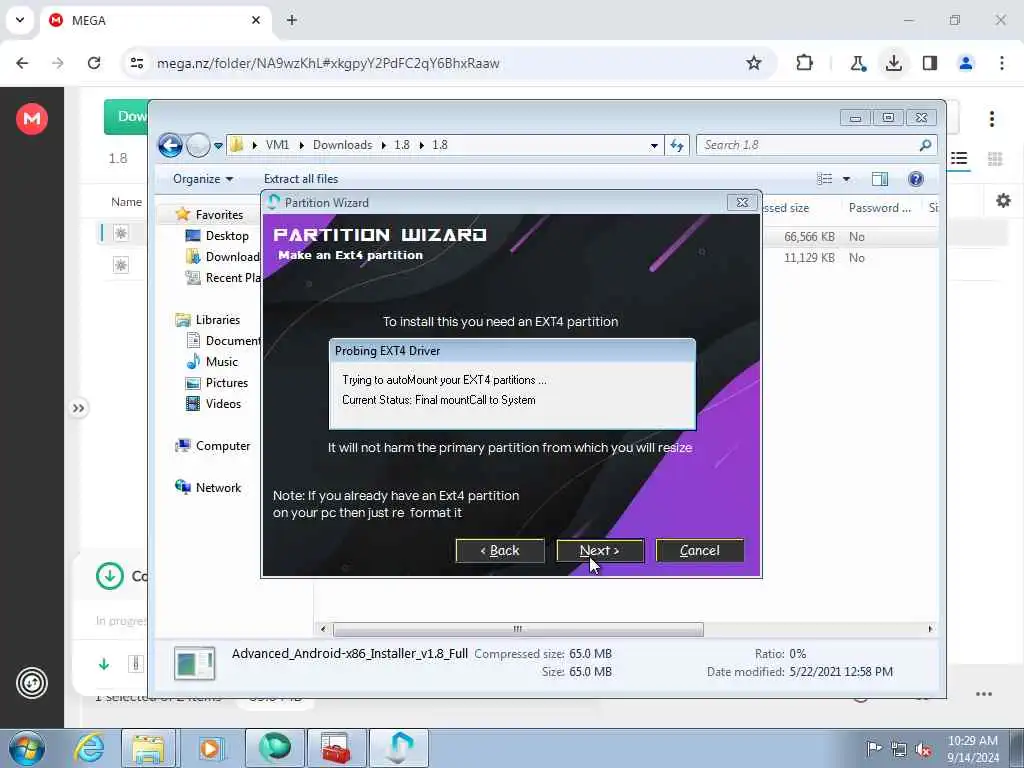Click Next in the Partition Wizard
1024x768 pixels.
coord(600,551)
